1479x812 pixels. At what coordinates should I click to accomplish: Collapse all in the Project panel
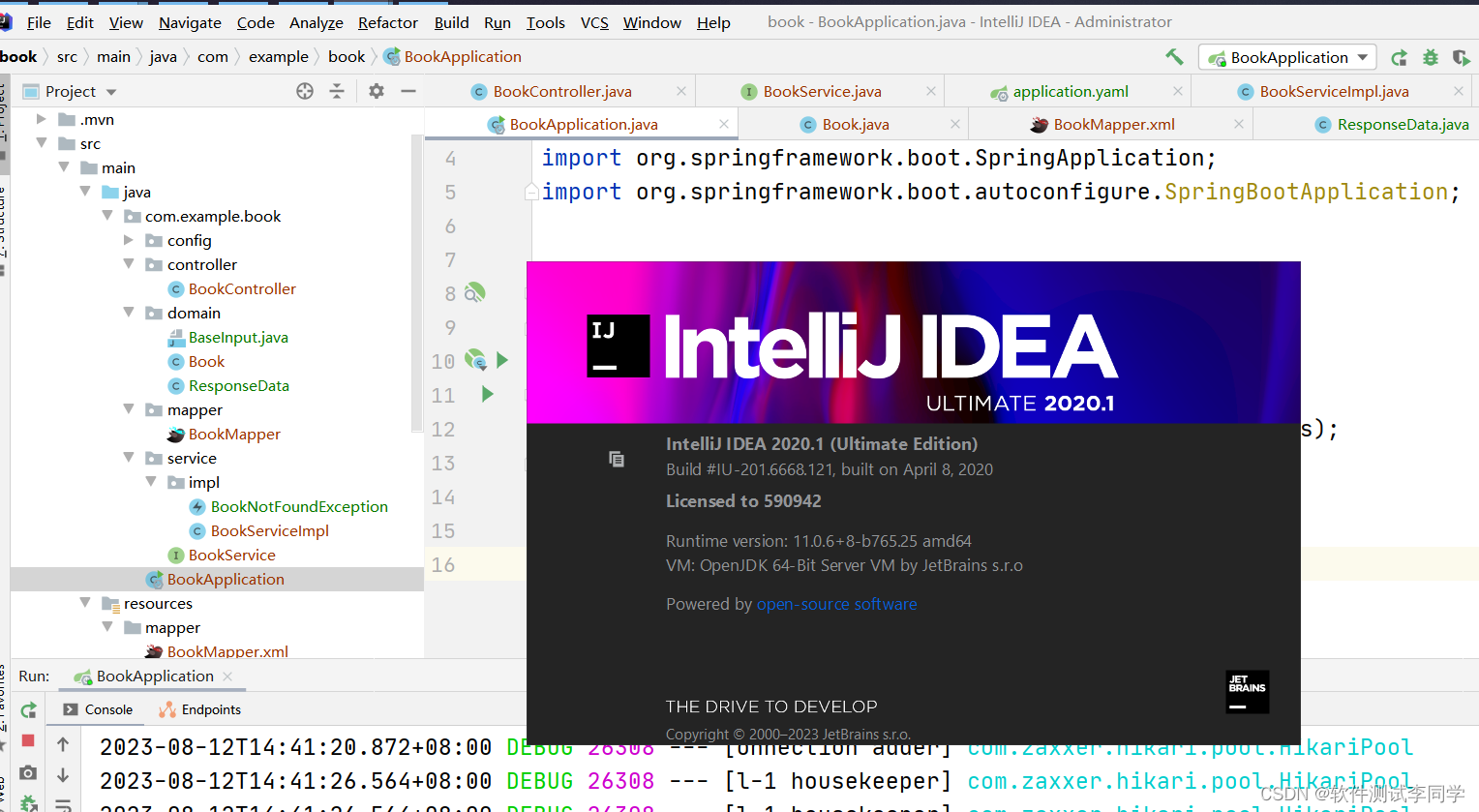tap(337, 91)
